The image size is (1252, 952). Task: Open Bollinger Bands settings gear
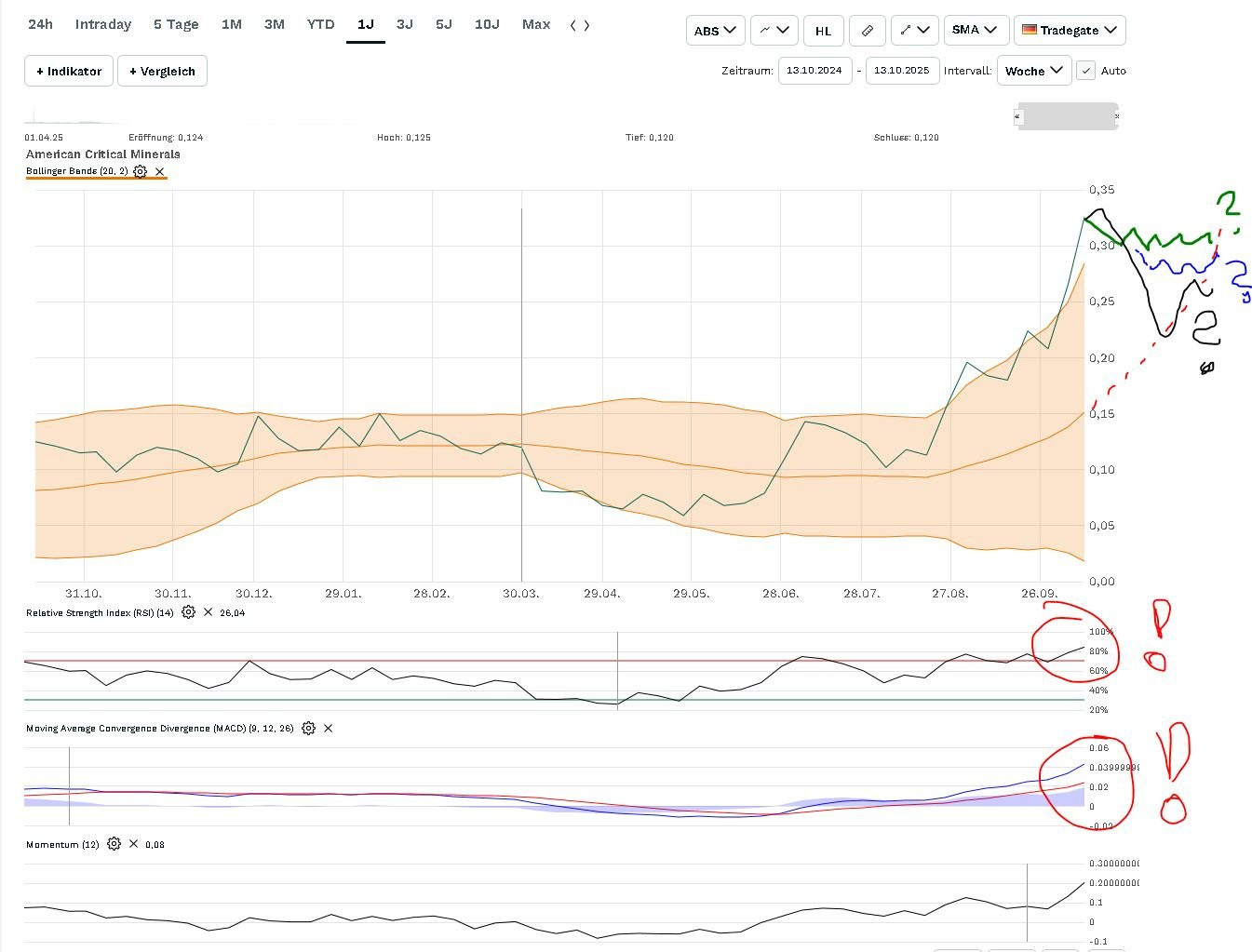point(140,171)
